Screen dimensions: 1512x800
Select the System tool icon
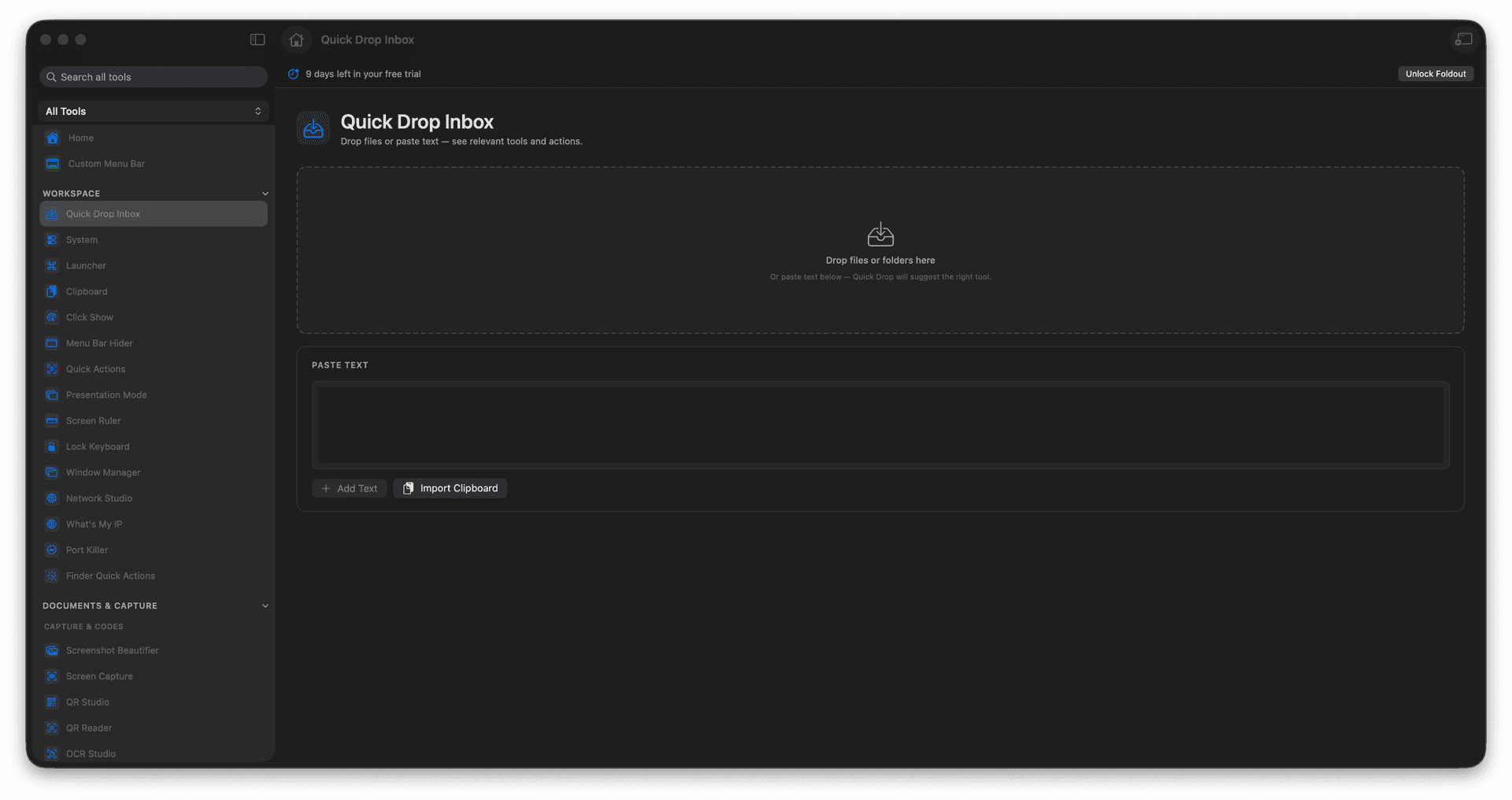[52, 240]
